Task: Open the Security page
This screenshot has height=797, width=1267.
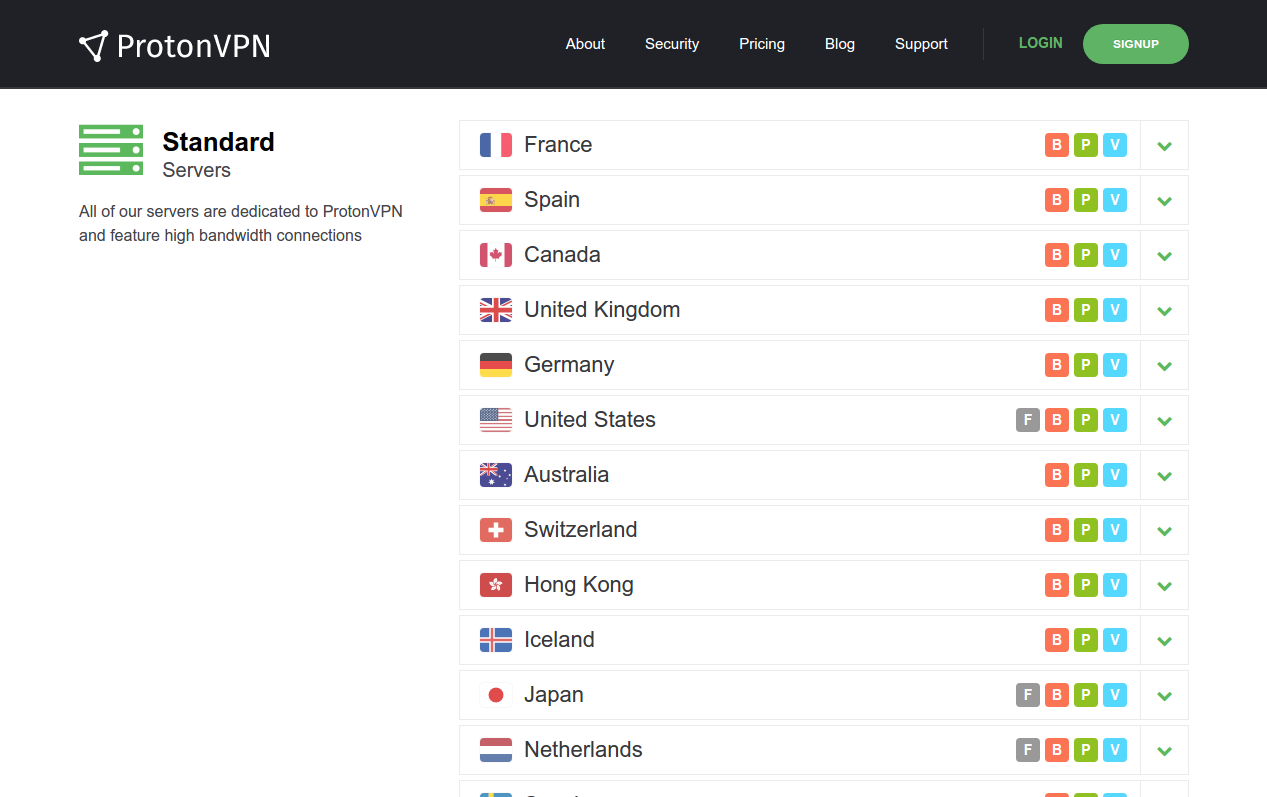Action: [x=672, y=44]
